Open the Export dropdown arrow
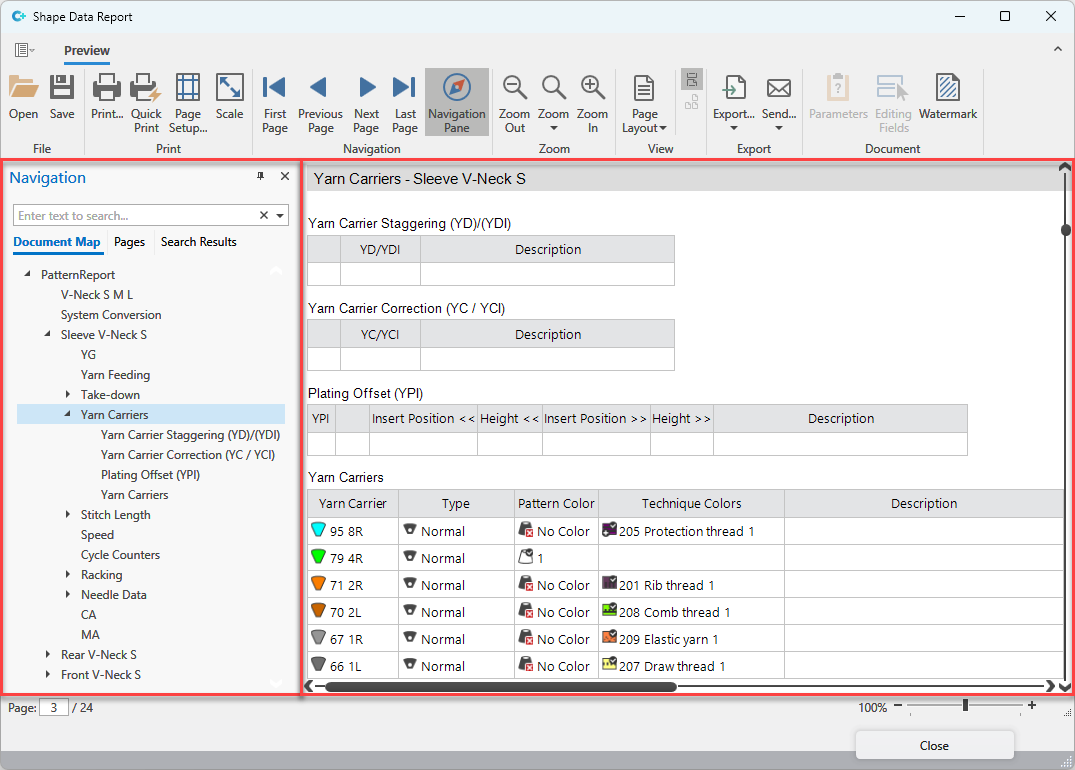The image size is (1075, 770). [x=733, y=128]
